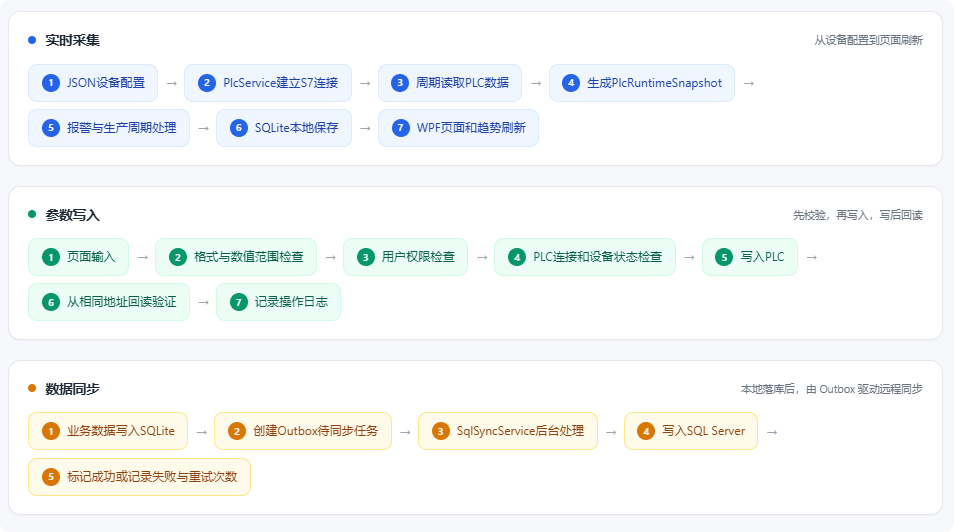Click the WPF页面和趋势刷新 step

(x=458, y=128)
